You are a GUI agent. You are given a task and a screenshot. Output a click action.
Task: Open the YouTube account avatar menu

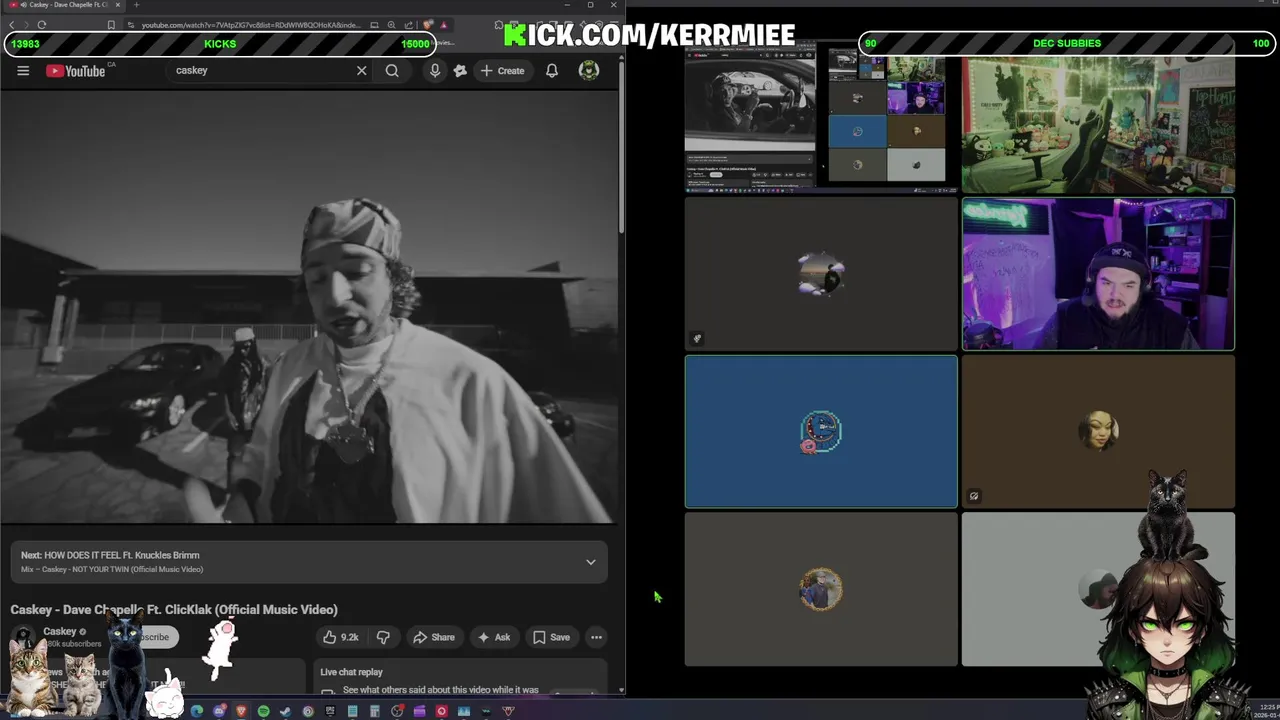coord(589,71)
